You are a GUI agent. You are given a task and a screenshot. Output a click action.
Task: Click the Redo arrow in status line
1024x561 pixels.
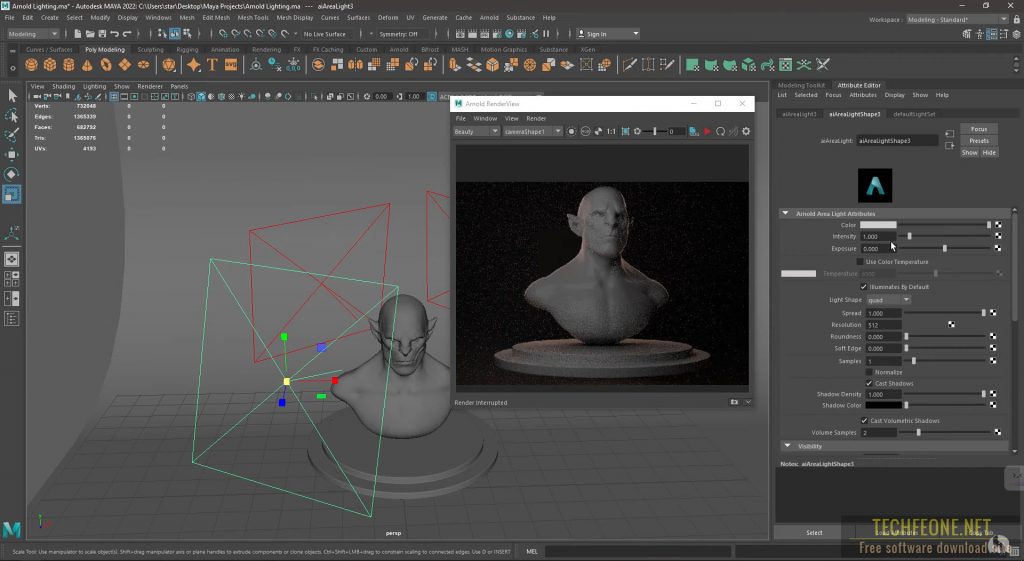pyautogui.click(x=127, y=33)
